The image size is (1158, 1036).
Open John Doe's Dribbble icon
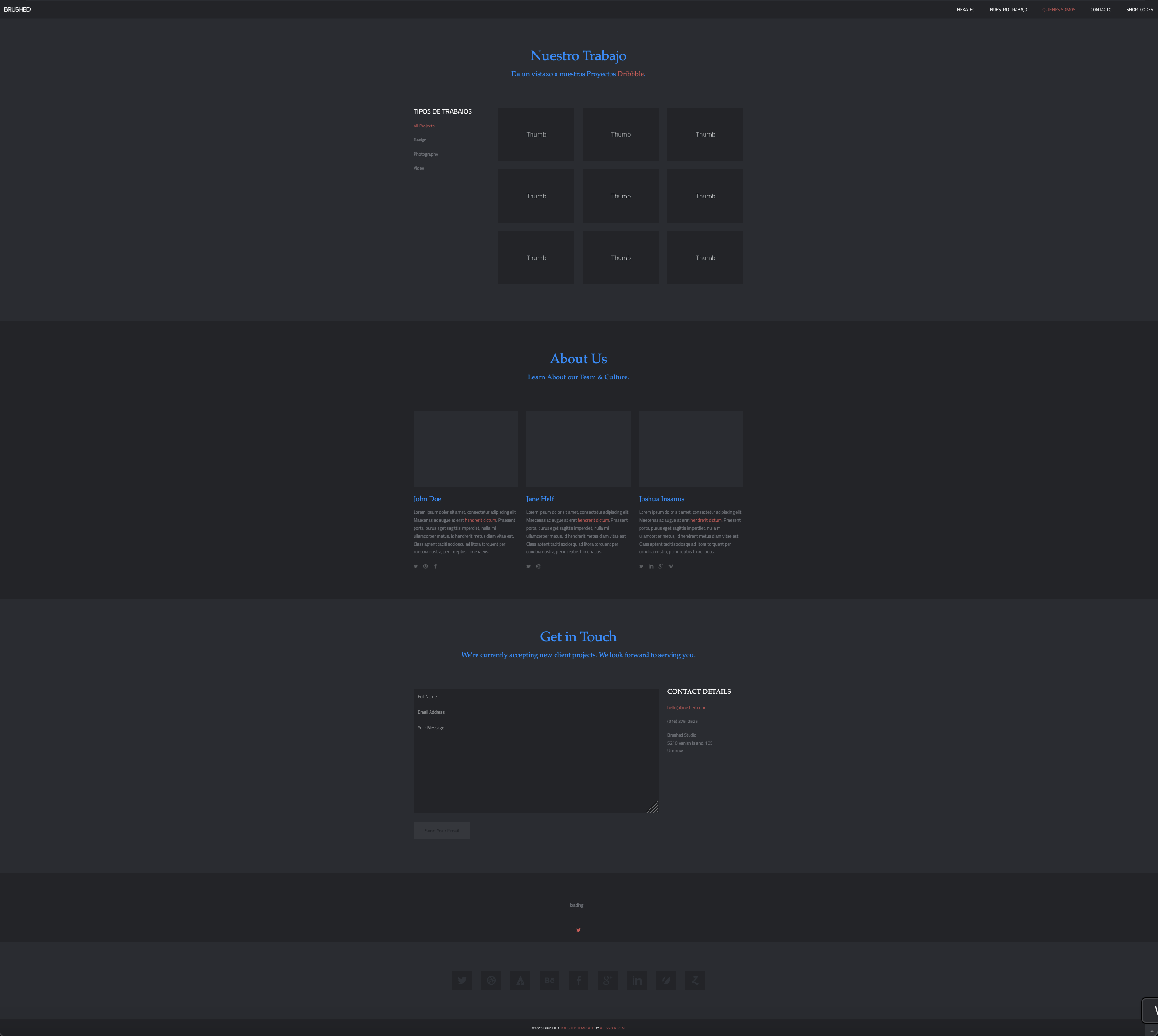tap(426, 566)
